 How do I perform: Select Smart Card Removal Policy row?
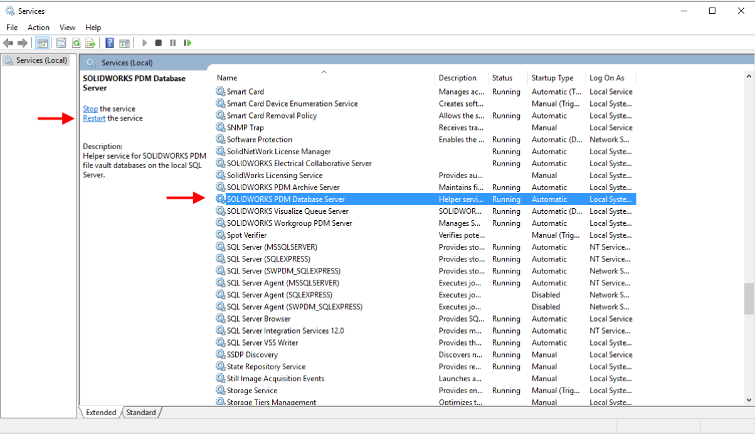click(425, 116)
